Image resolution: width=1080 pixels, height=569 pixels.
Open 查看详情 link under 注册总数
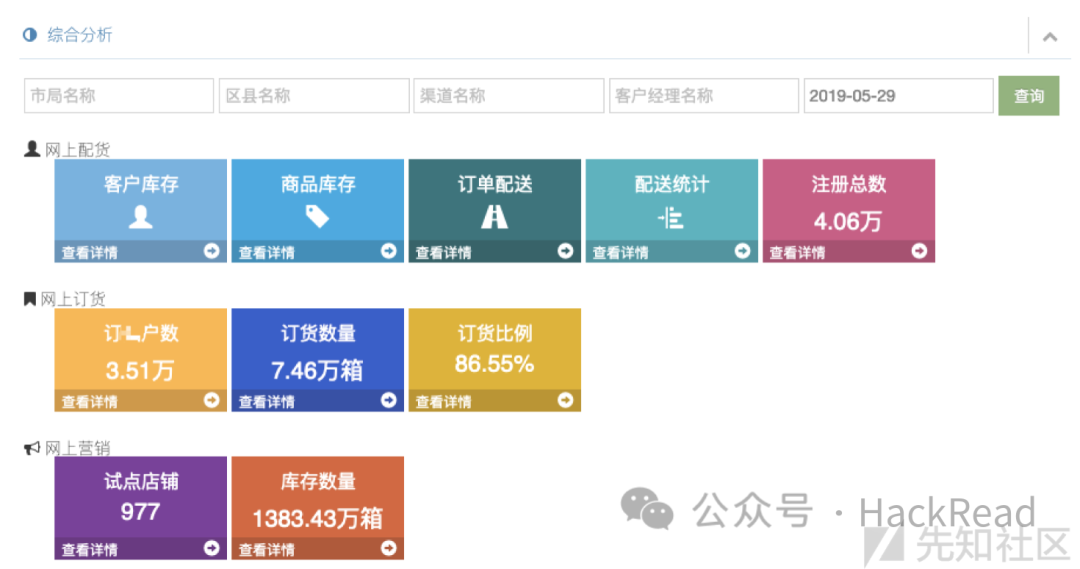coord(798,253)
